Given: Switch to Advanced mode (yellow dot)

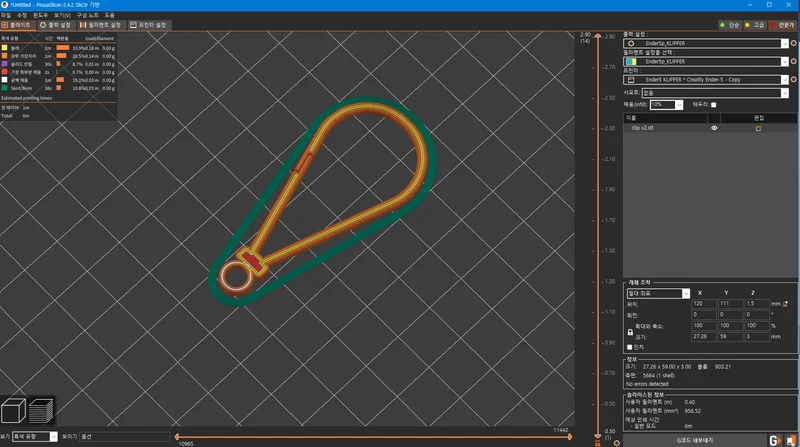Looking at the screenshot, I should (755, 24).
